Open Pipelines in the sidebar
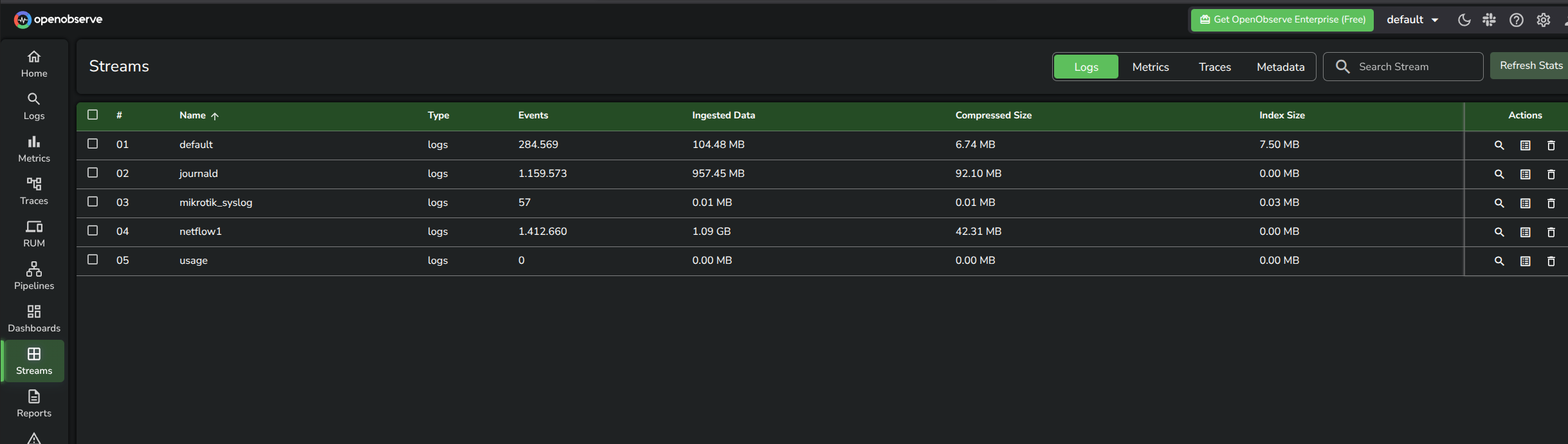 [34, 277]
